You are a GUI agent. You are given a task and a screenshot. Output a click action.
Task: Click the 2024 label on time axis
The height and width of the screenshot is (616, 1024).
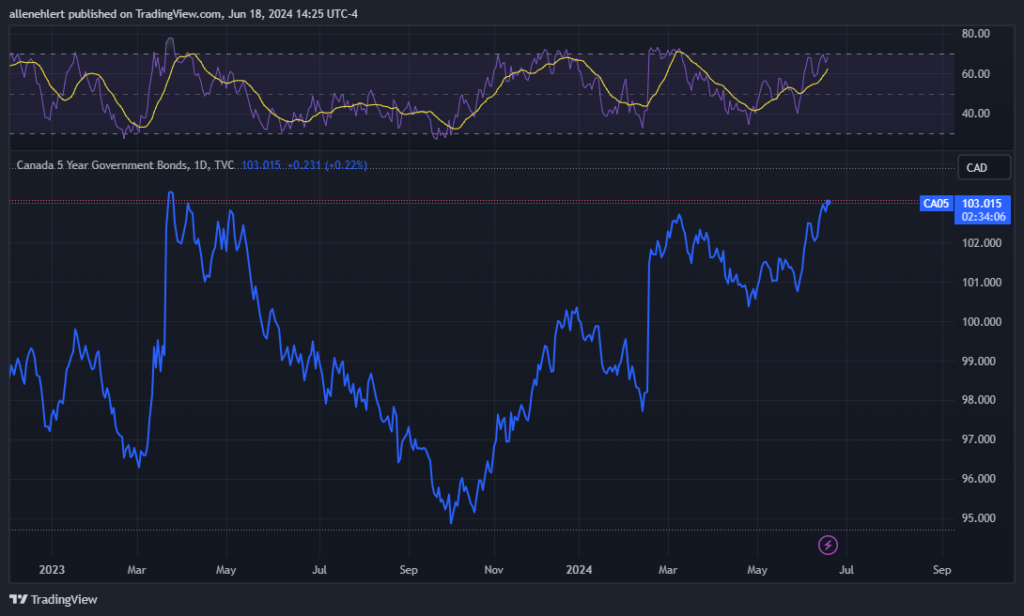coord(580,570)
